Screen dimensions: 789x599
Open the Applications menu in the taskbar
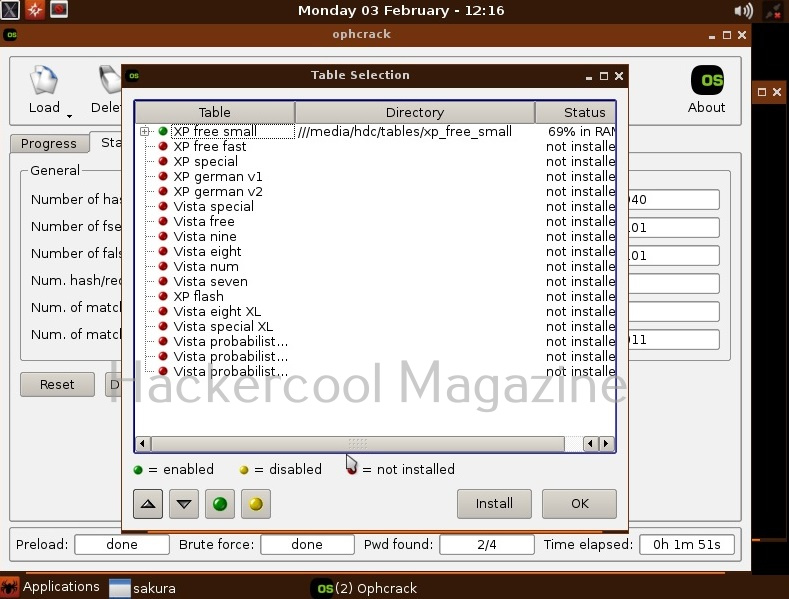50,587
